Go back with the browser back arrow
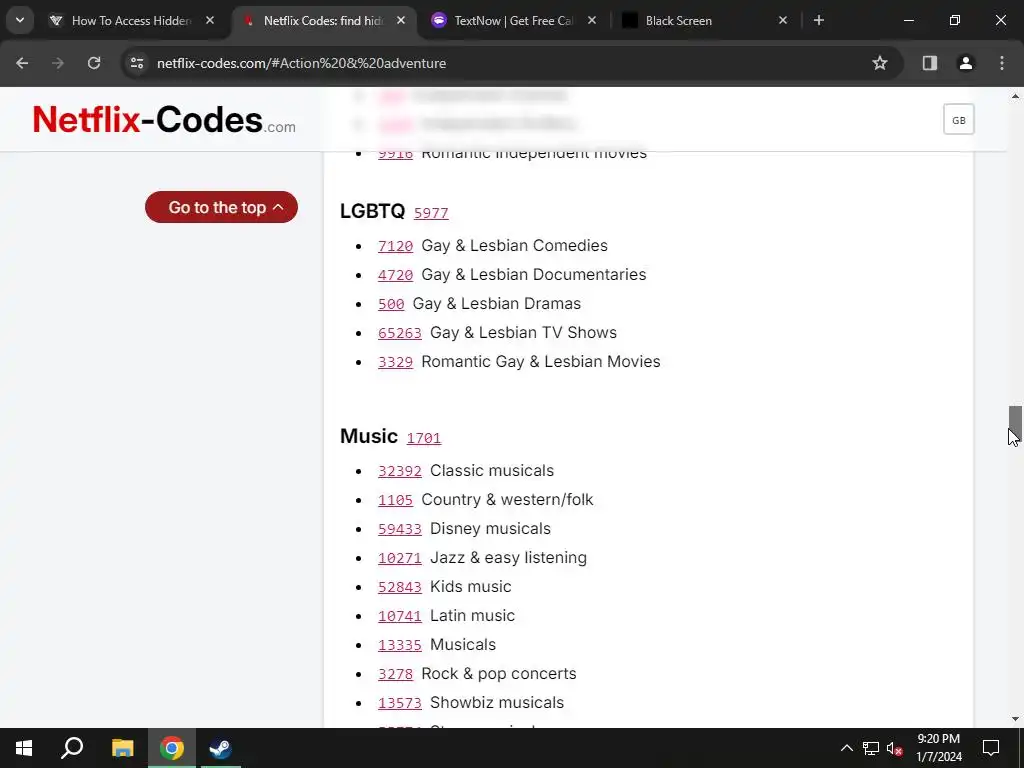Image resolution: width=1024 pixels, height=768 pixels. pos(22,63)
